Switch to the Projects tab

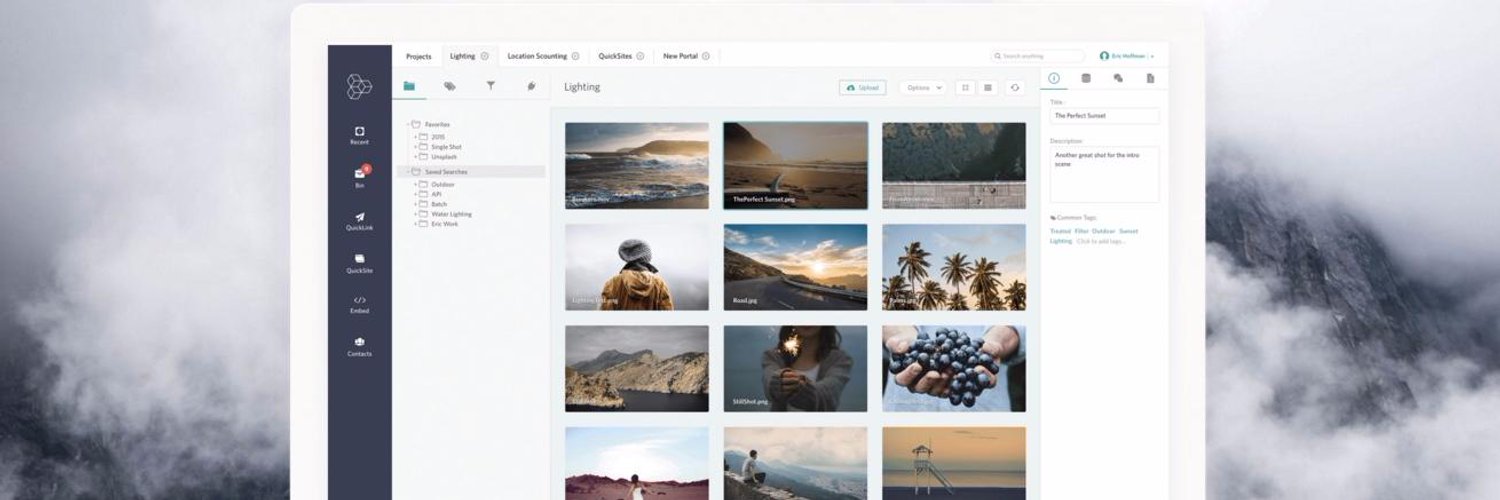(418, 56)
